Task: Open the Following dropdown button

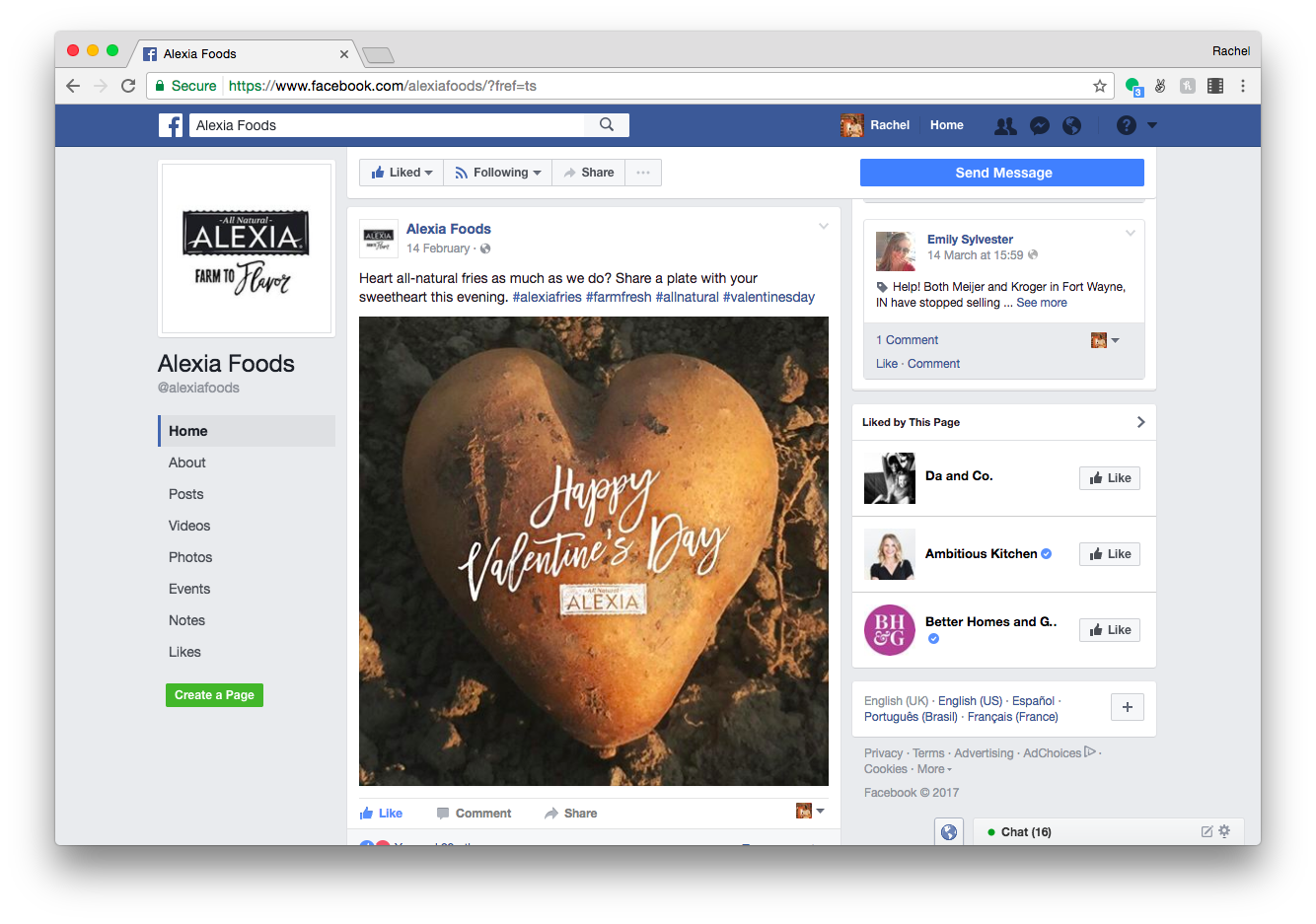Action: 498,173
